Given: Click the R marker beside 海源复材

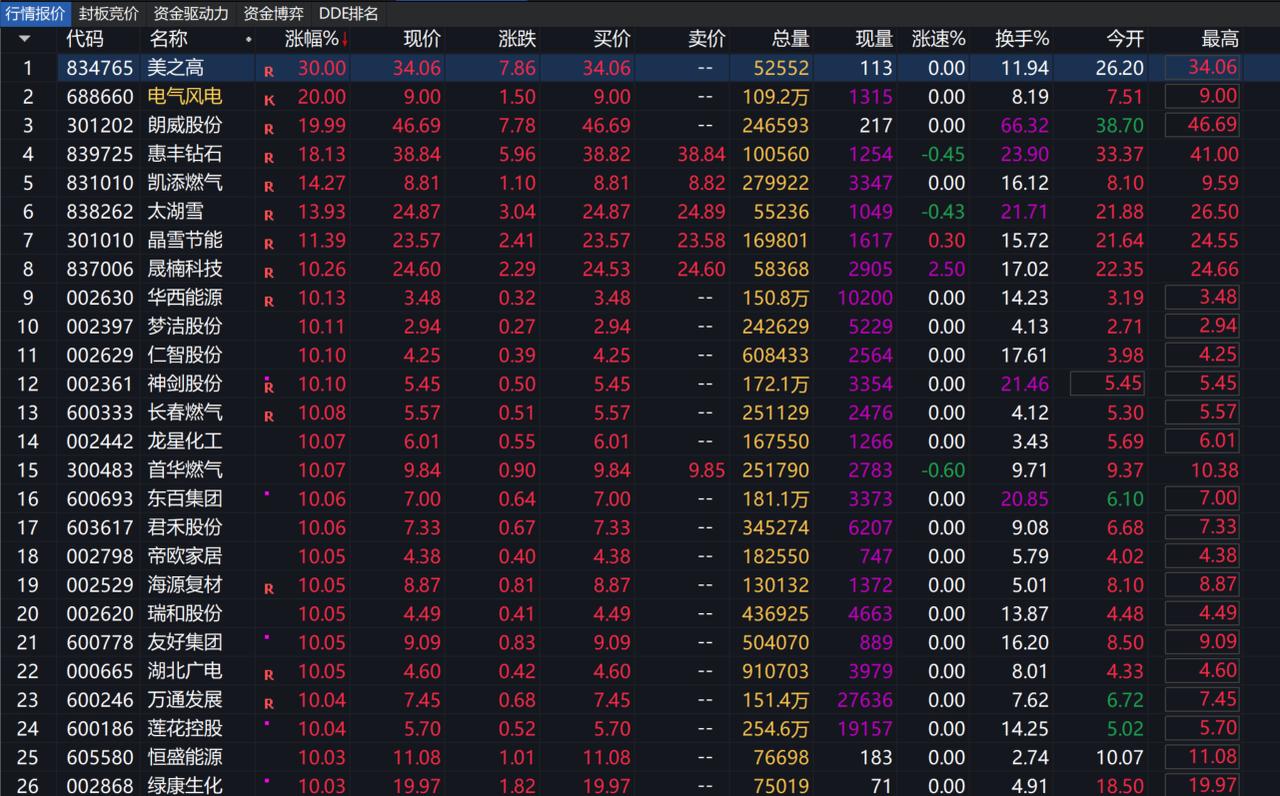Looking at the screenshot, I should tap(268, 589).
